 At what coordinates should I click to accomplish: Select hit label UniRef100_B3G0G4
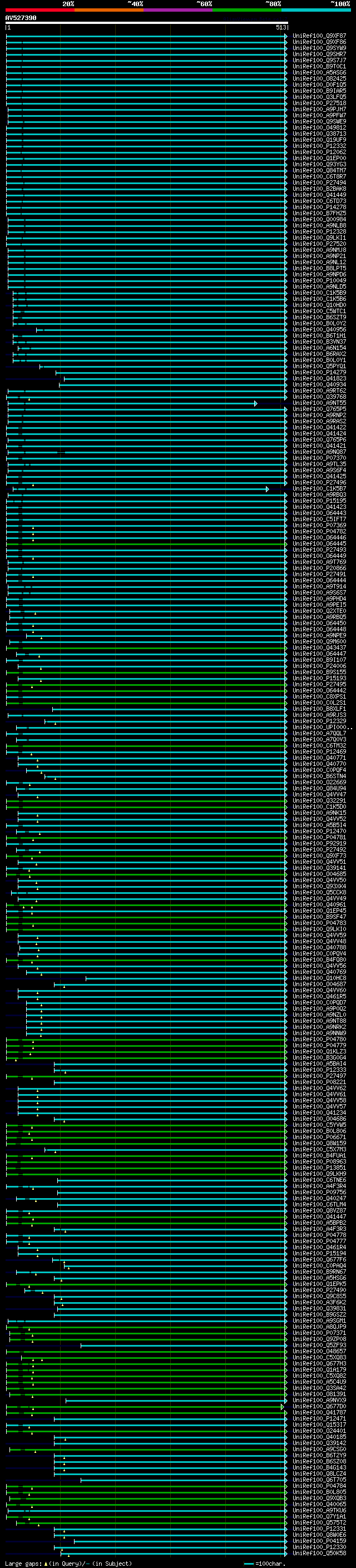[319, 1058]
